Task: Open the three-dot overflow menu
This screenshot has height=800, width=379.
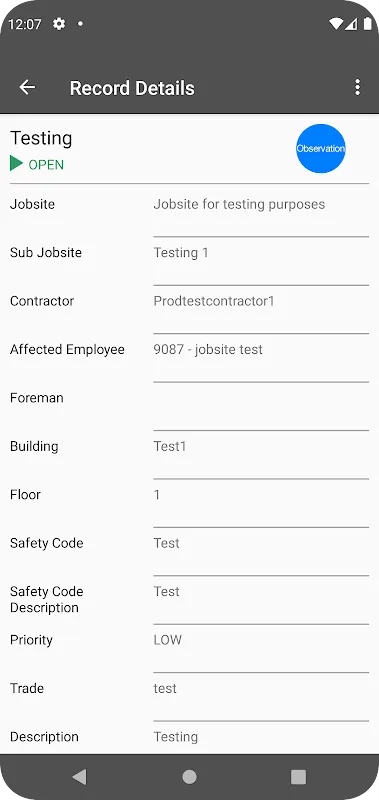Action: click(x=358, y=87)
